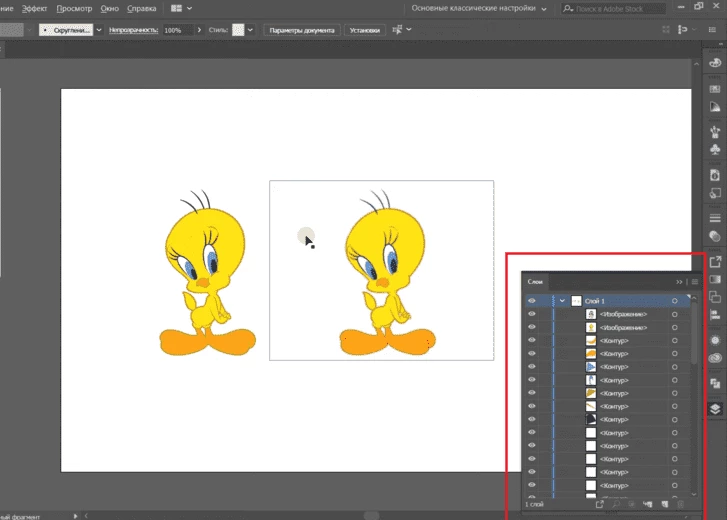Click scroll down arrow in Layers panel
The image size is (727, 520).
(694, 495)
